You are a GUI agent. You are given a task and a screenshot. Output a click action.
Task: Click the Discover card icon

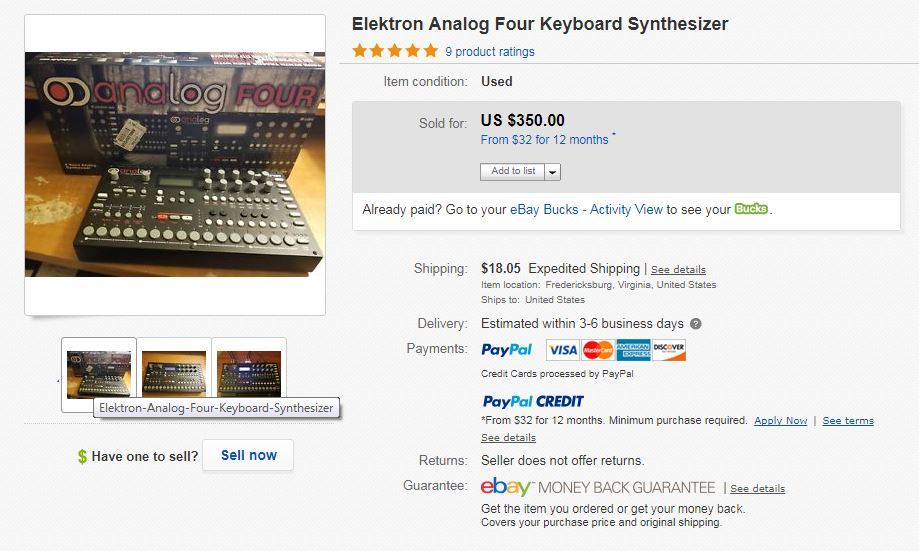pos(669,350)
